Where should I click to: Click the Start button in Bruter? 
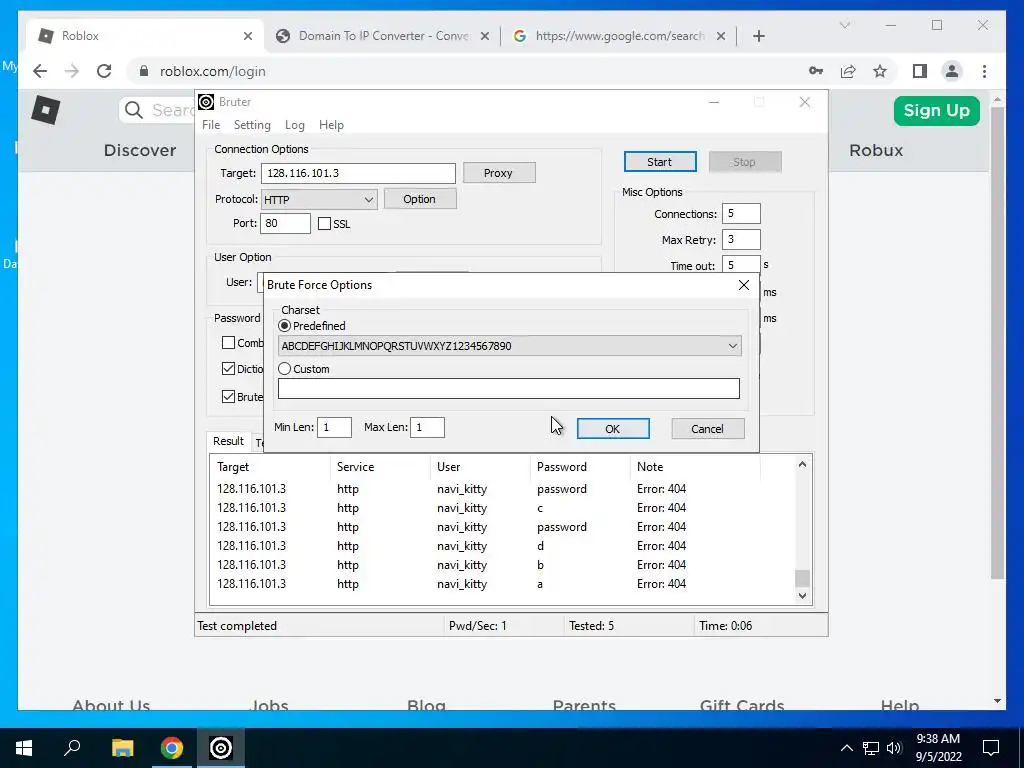660,162
